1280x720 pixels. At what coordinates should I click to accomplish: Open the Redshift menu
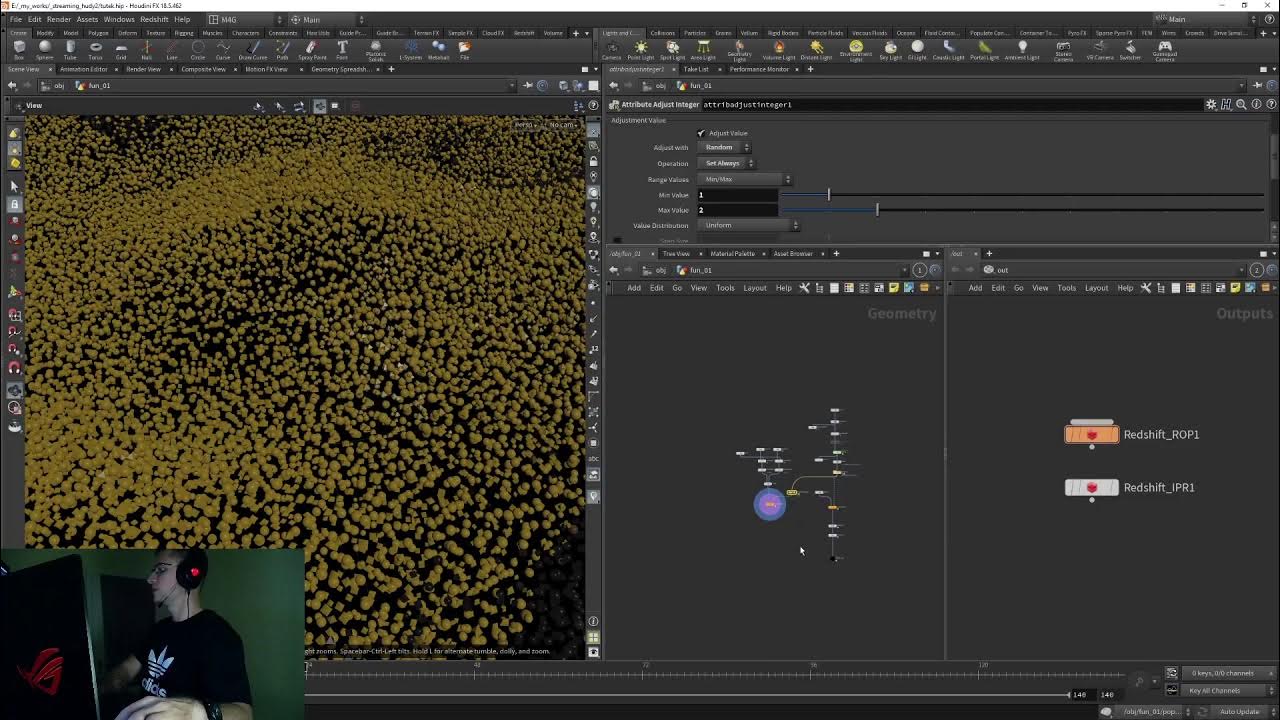pos(154,19)
